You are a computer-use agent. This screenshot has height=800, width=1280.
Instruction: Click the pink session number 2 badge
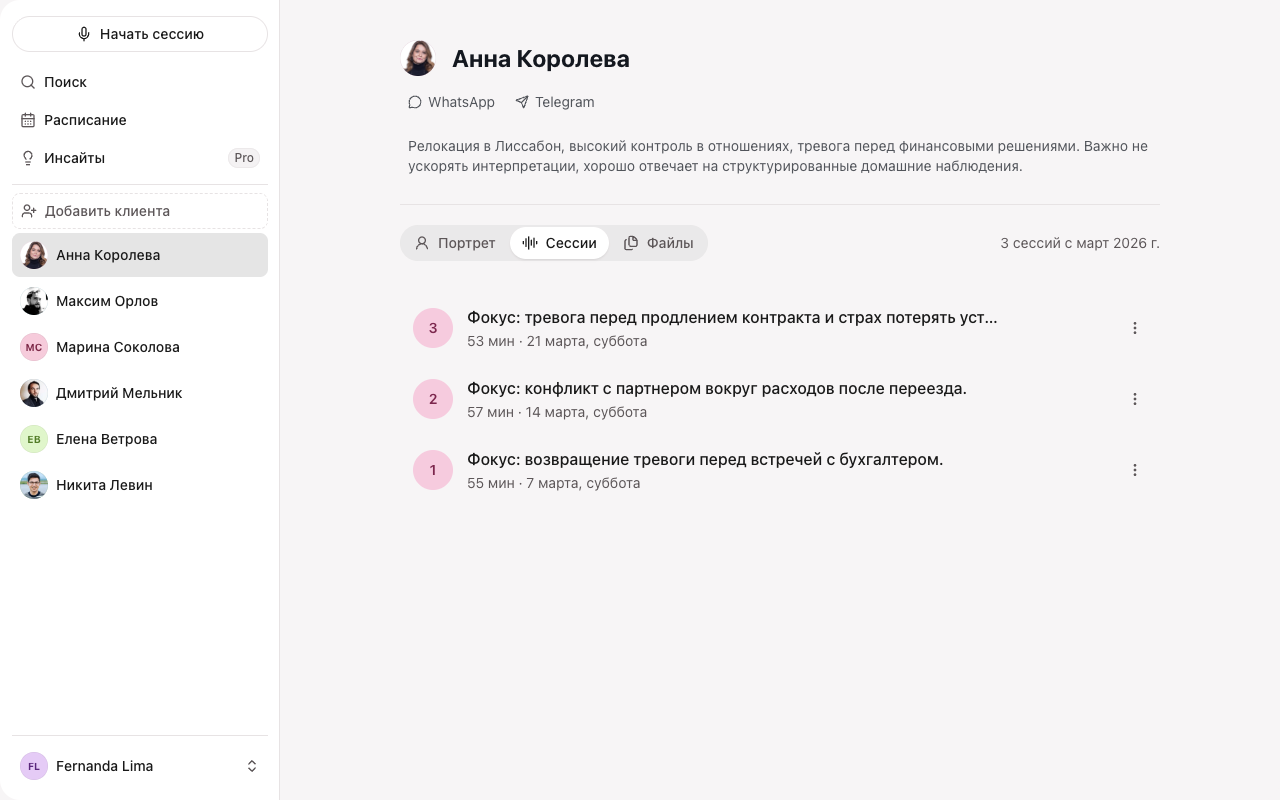pyautogui.click(x=433, y=399)
